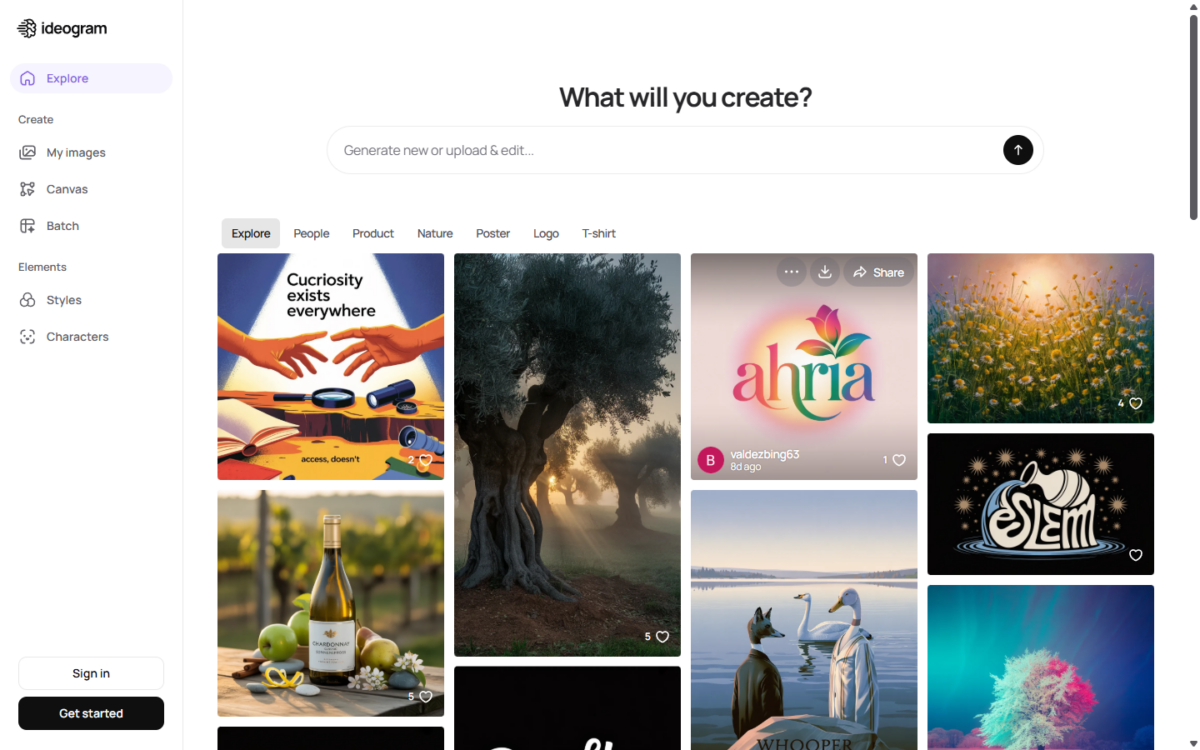The image size is (1200, 750).
Task: Download the ahria logo image
Action: click(x=825, y=272)
